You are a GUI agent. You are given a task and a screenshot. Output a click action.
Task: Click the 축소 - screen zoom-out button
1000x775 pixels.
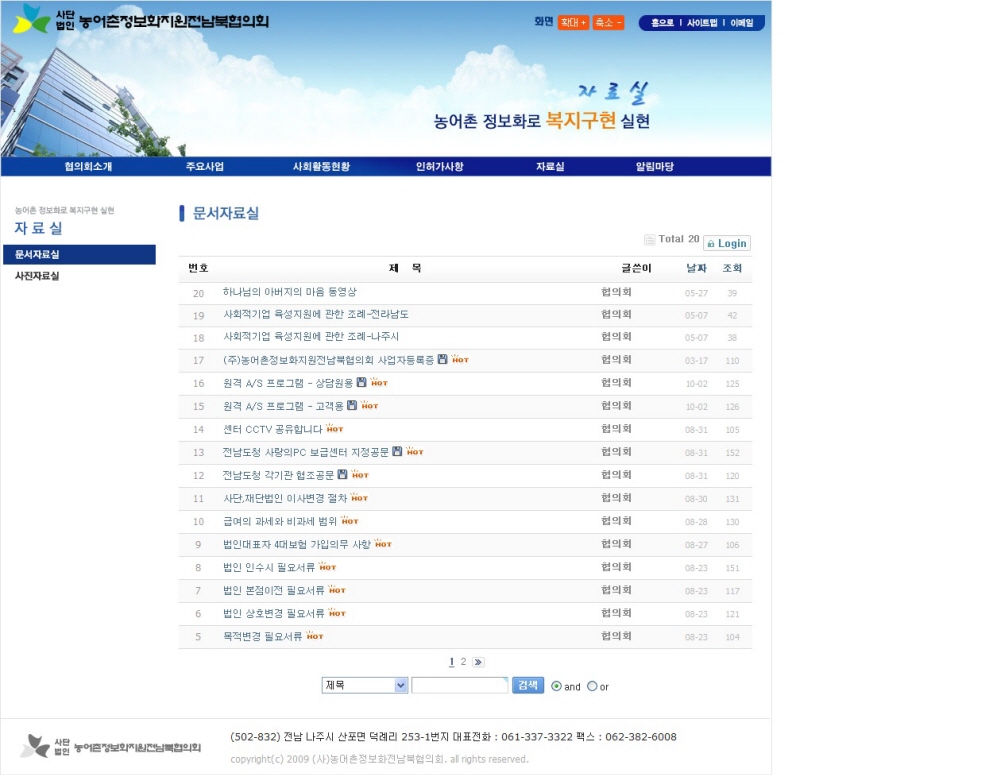tap(608, 22)
